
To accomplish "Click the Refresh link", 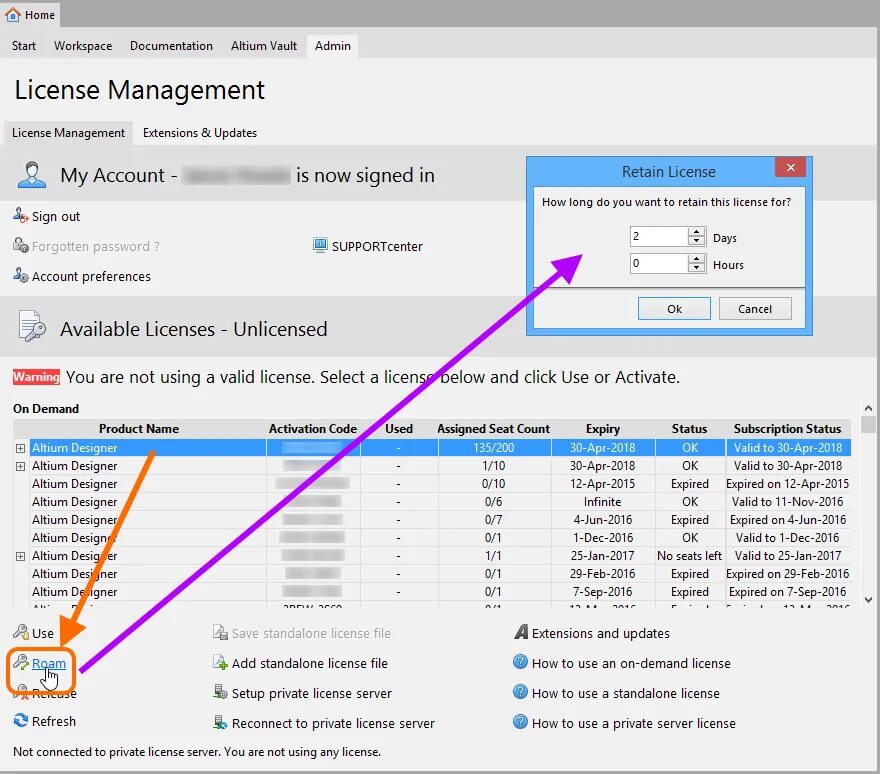I will pyautogui.click(x=53, y=721).
